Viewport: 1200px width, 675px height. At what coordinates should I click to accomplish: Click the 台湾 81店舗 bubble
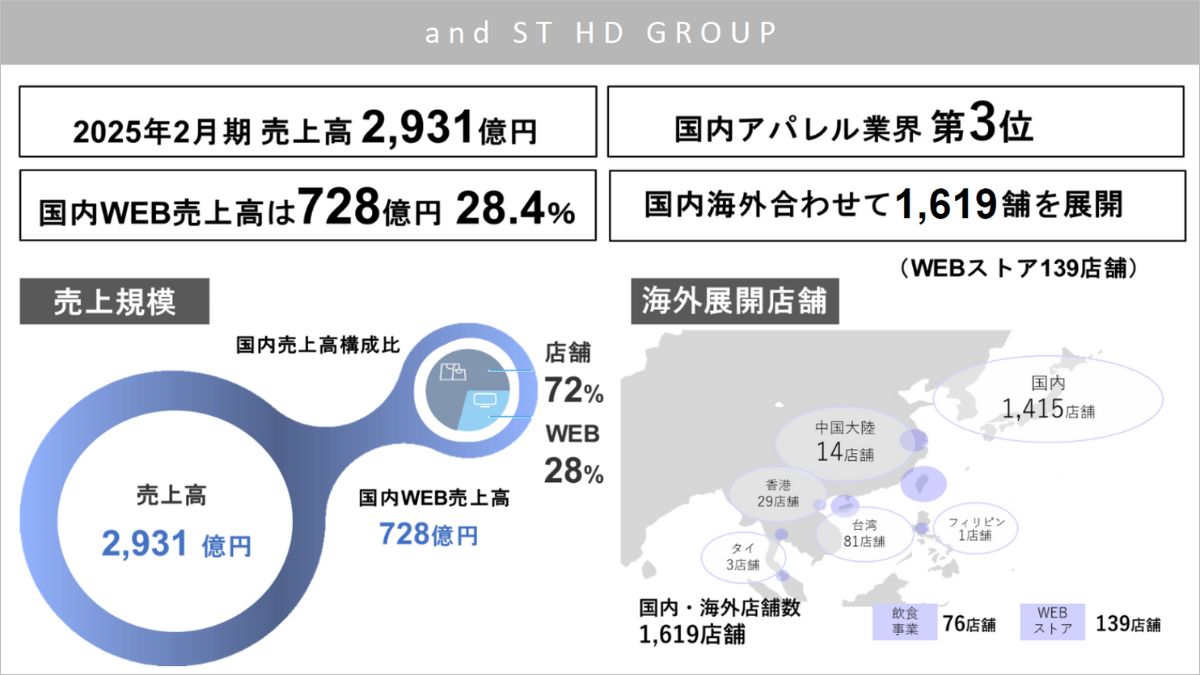click(x=863, y=533)
